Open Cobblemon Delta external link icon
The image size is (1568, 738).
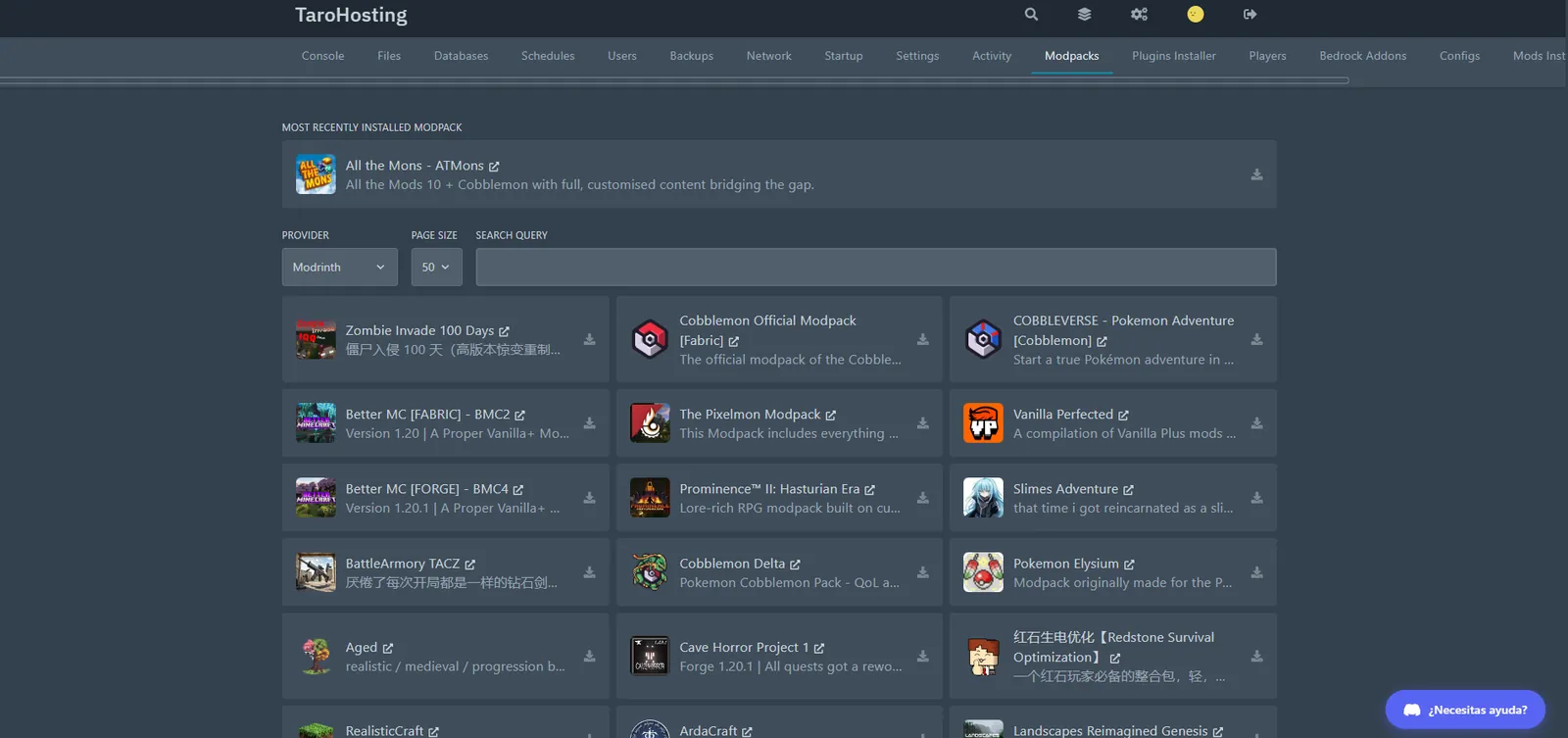(x=795, y=565)
